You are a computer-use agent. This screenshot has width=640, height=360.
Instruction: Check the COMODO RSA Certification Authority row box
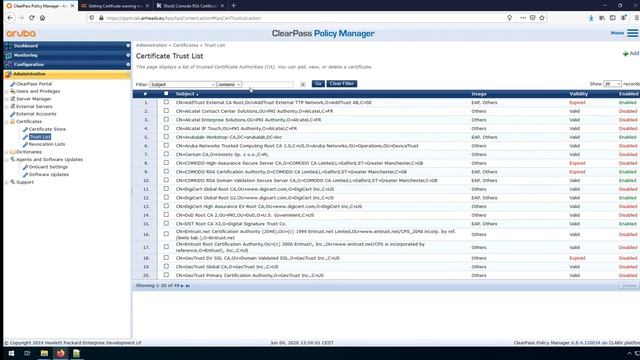[166, 171]
